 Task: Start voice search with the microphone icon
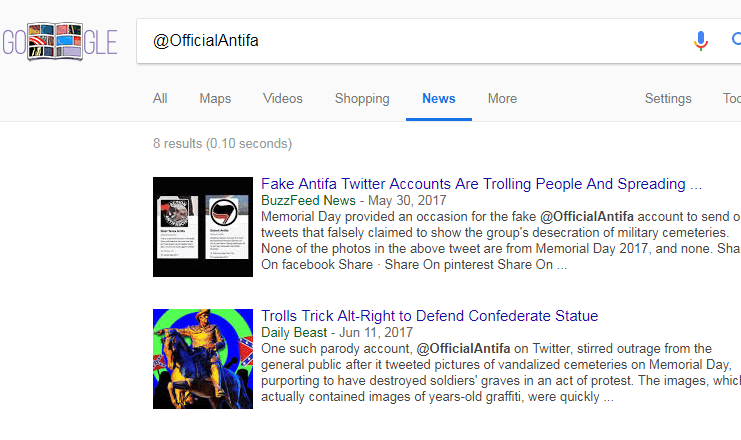pos(701,41)
